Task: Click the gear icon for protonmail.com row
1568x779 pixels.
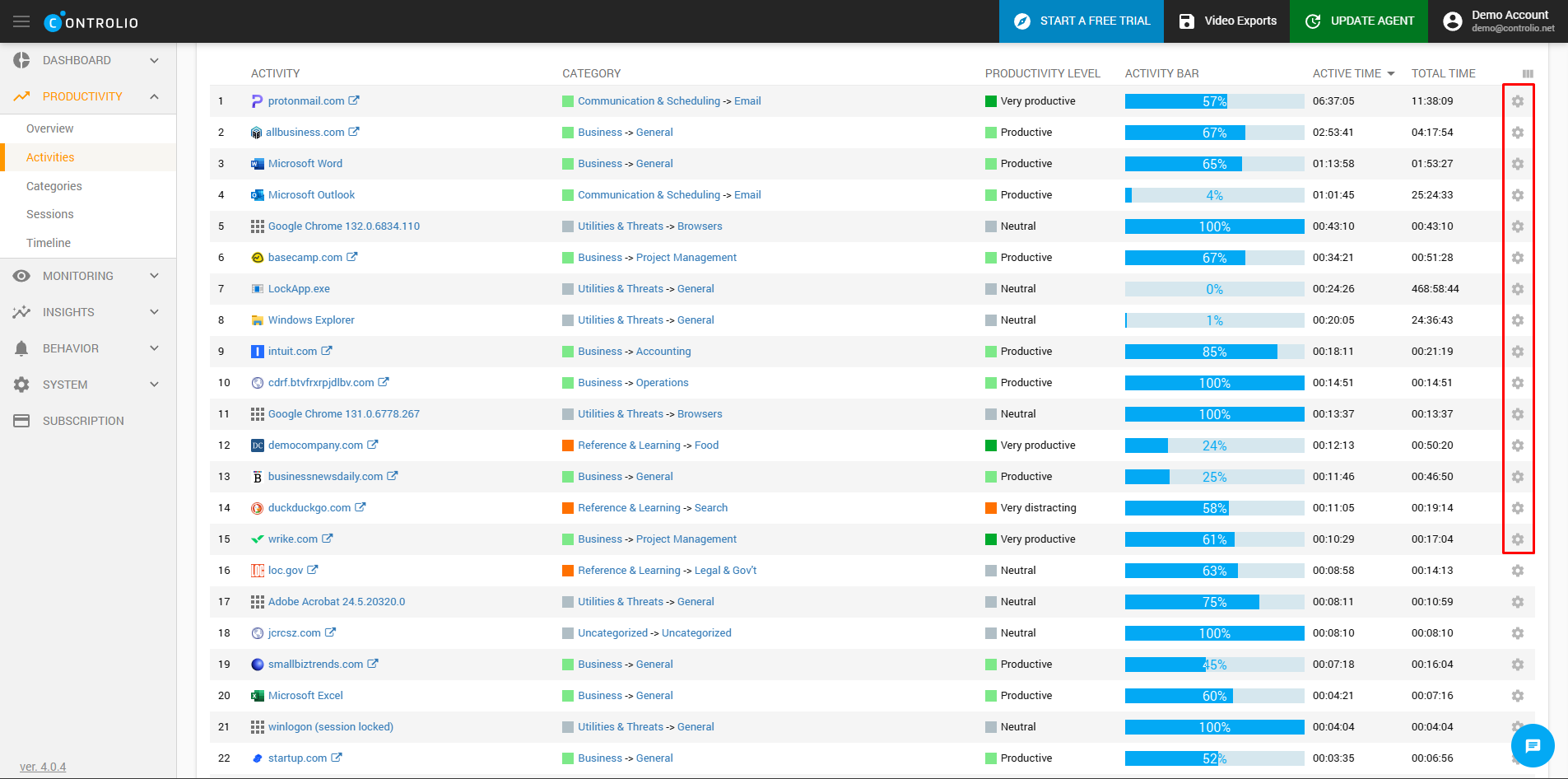Action: pos(1518,101)
